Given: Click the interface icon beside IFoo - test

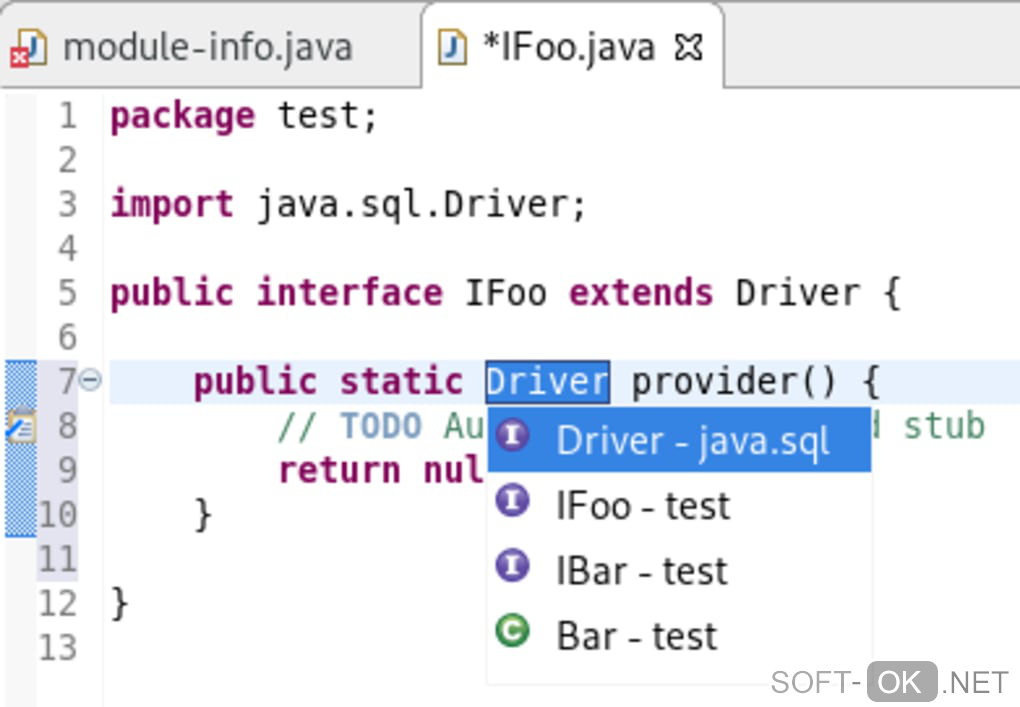Looking at the screenshot, I should [x=513, y=501].
